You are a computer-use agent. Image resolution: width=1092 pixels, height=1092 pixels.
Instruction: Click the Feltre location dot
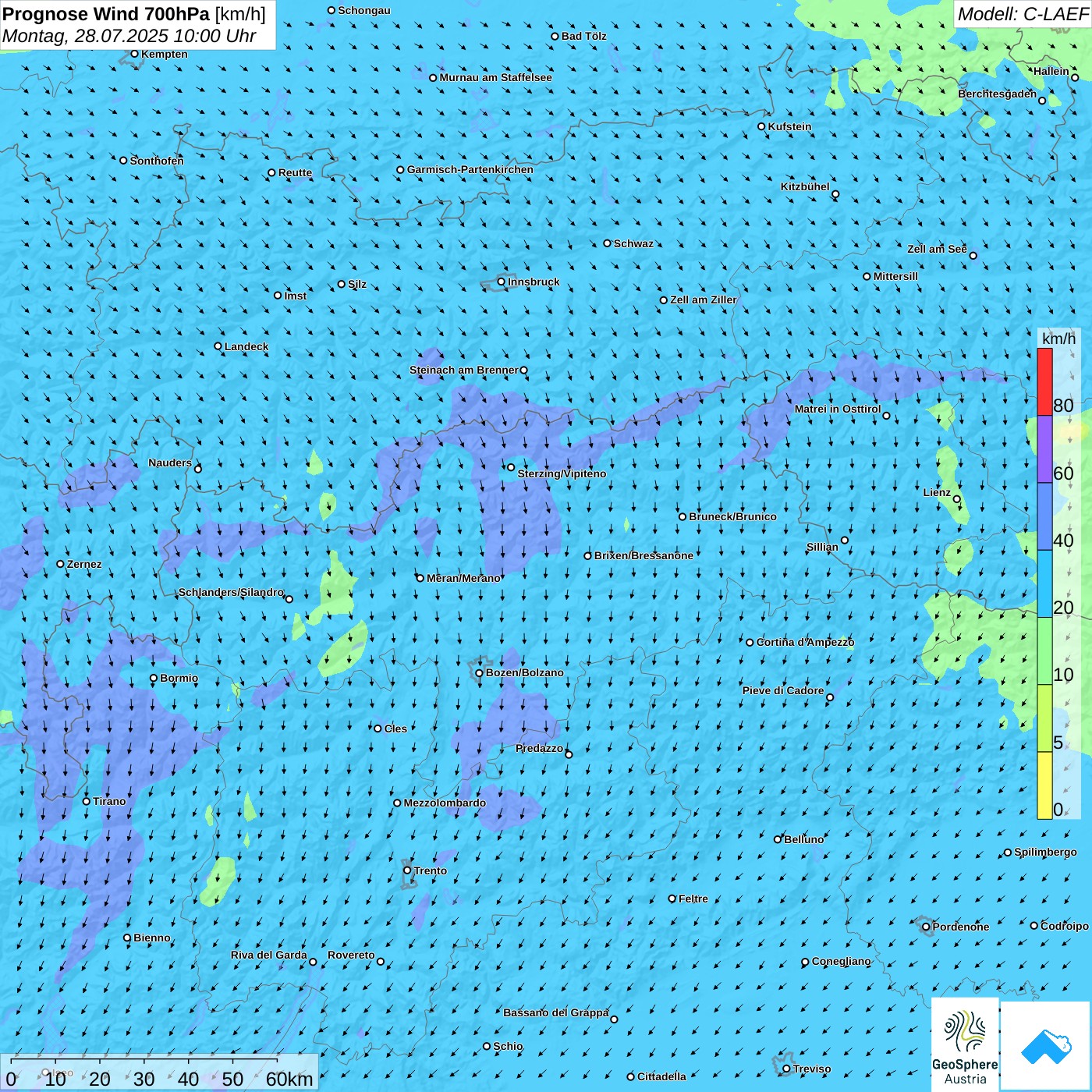(672, 899)
